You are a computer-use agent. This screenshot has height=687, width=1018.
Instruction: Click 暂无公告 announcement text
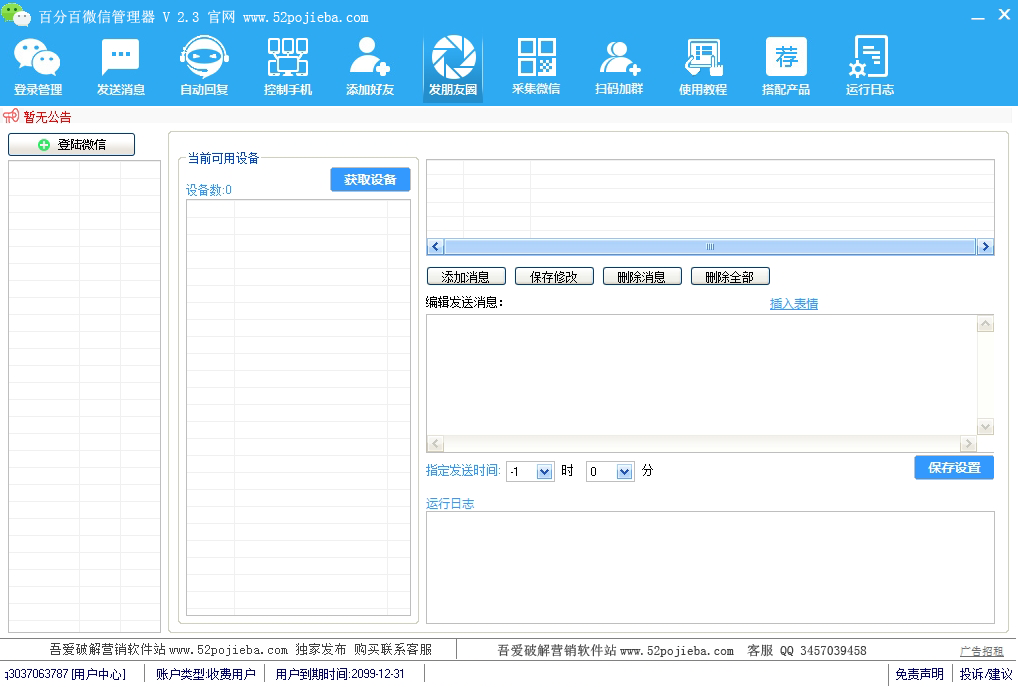(x=47, y=117)
